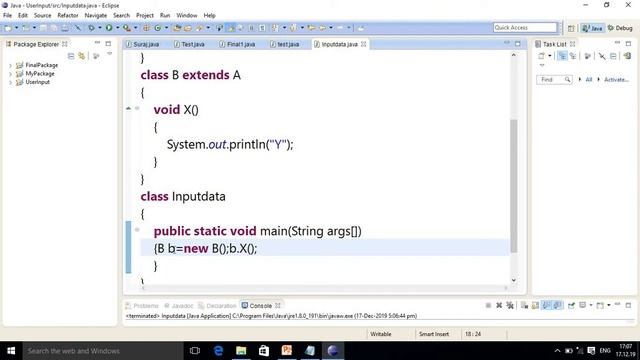Toggle Mark Occurrences in main toolbar
The image size is (640, 360).
pos(231,28)
